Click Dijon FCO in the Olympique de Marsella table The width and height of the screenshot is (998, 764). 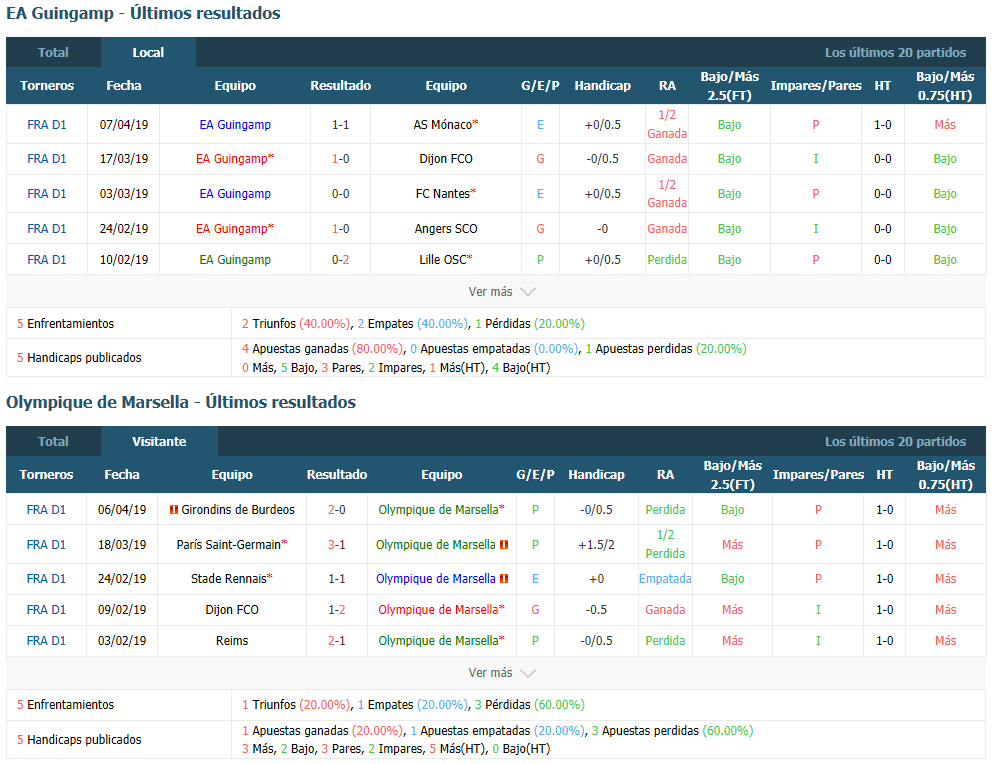click(232, 610)
